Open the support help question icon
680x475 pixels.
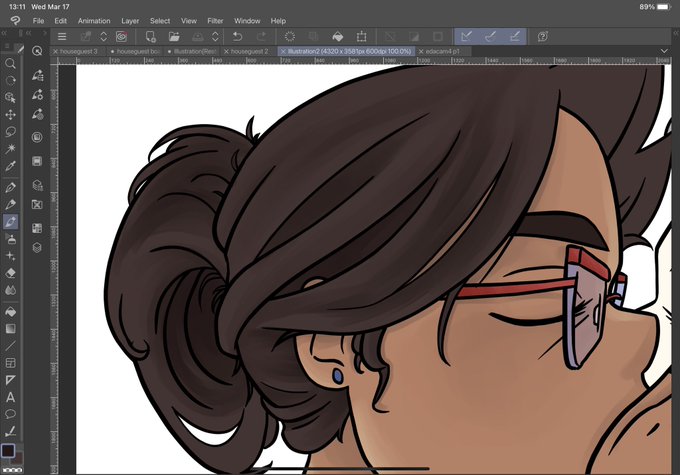pyautogui.click(x=543, y=36)
